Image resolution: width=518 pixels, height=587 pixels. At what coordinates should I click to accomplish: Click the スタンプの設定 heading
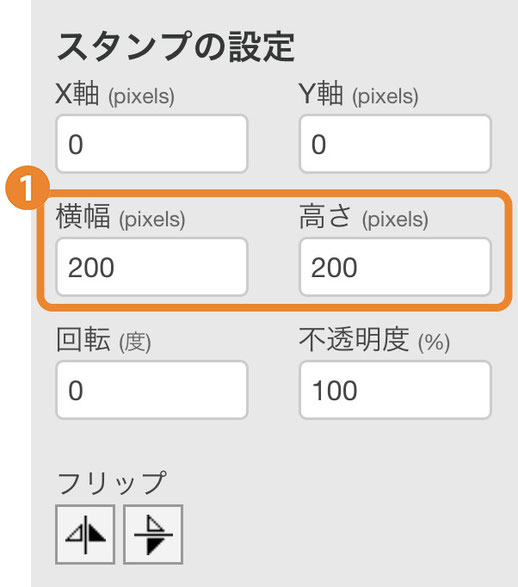[x=176, y=47]
